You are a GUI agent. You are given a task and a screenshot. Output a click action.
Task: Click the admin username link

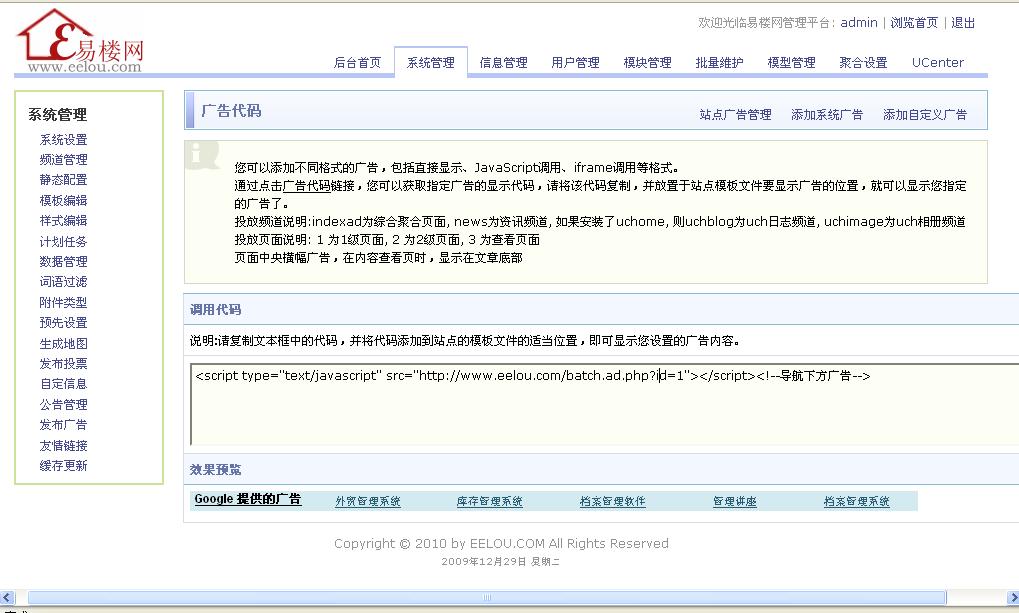pyautogui.click(x=858, y=23)
